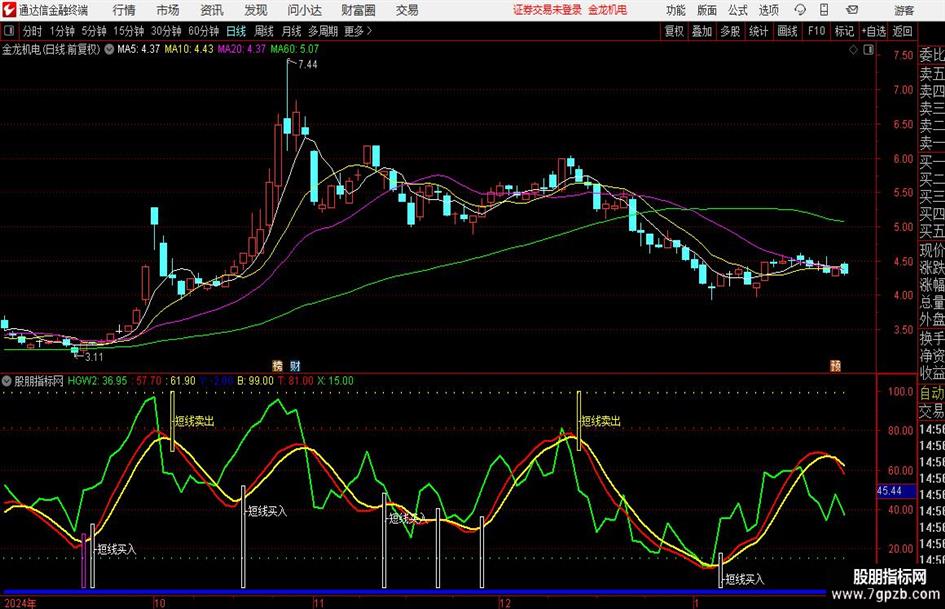Click the 榜 marker icon on the chart
The width and height of the screenshot is (945, 609).
(x=278, y=365)
